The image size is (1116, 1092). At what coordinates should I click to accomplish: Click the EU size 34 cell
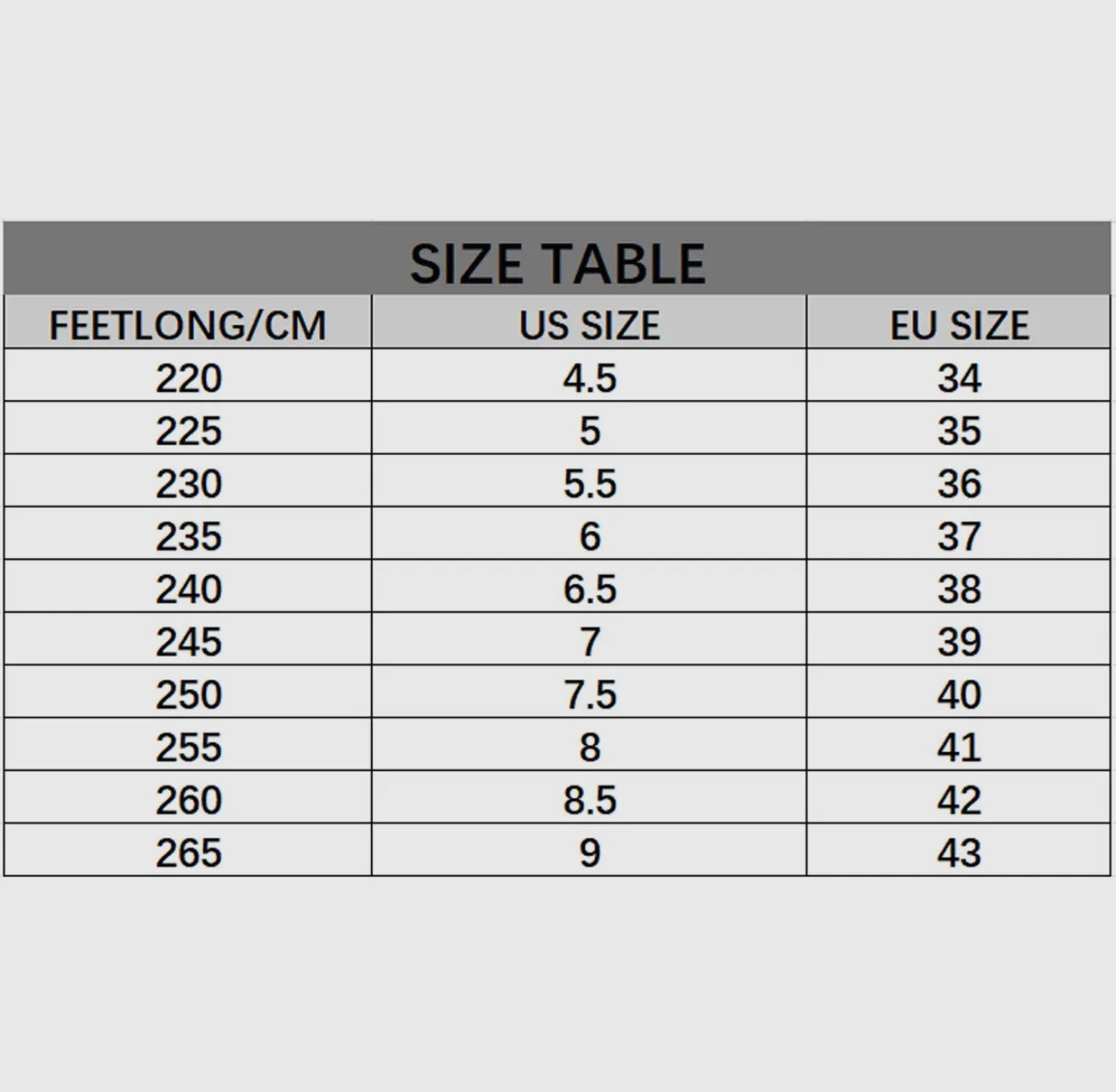tap(959, 378)
